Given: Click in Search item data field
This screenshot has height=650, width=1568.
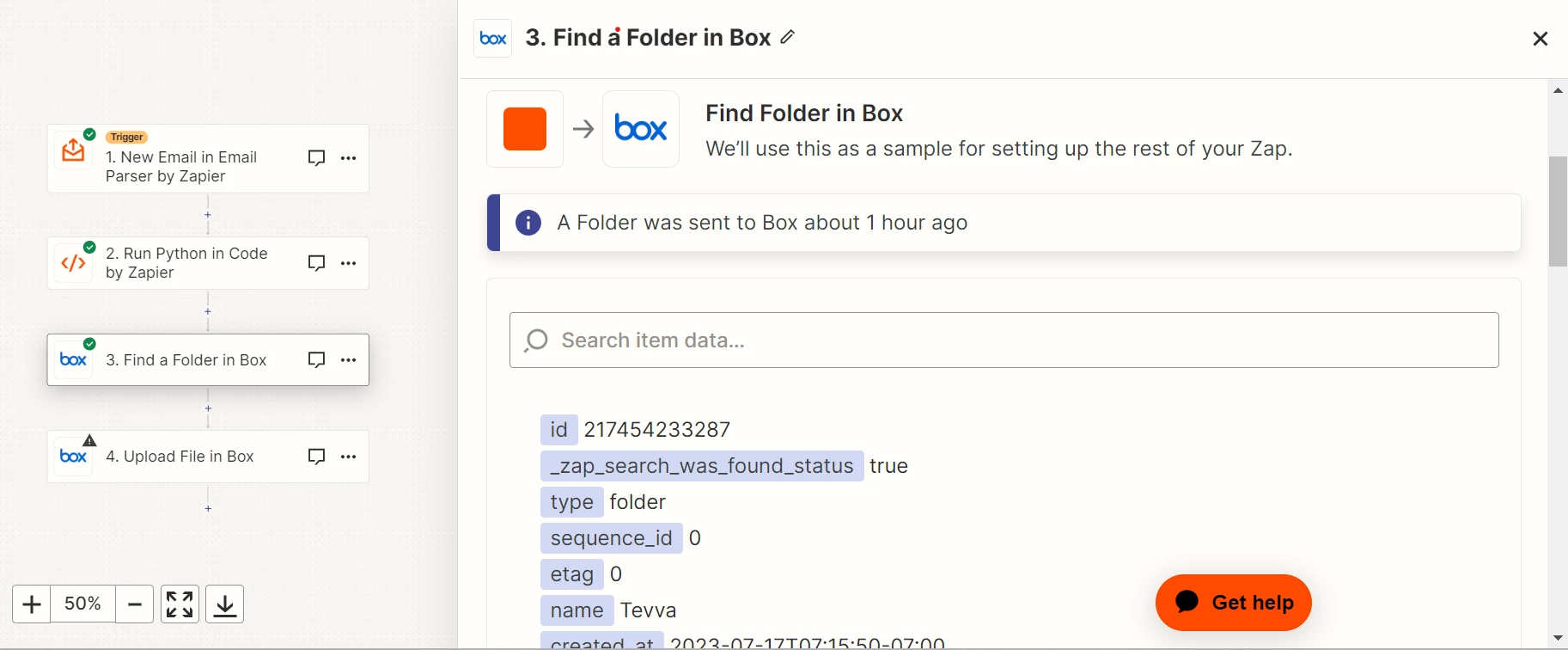Looking at the screenshot, I should [x=1004, y=340].
